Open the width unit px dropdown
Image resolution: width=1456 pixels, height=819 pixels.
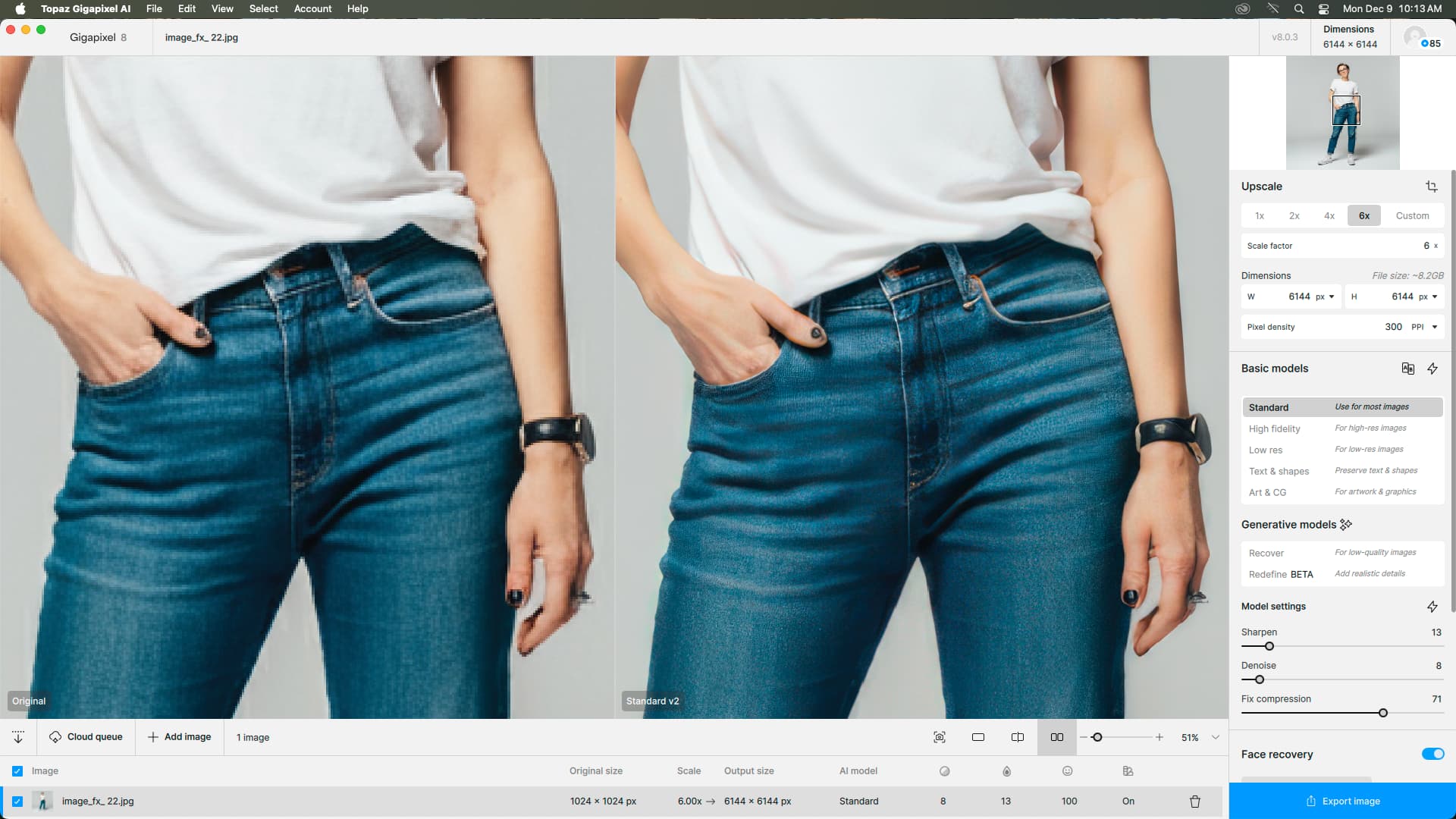coord(1325,297)
